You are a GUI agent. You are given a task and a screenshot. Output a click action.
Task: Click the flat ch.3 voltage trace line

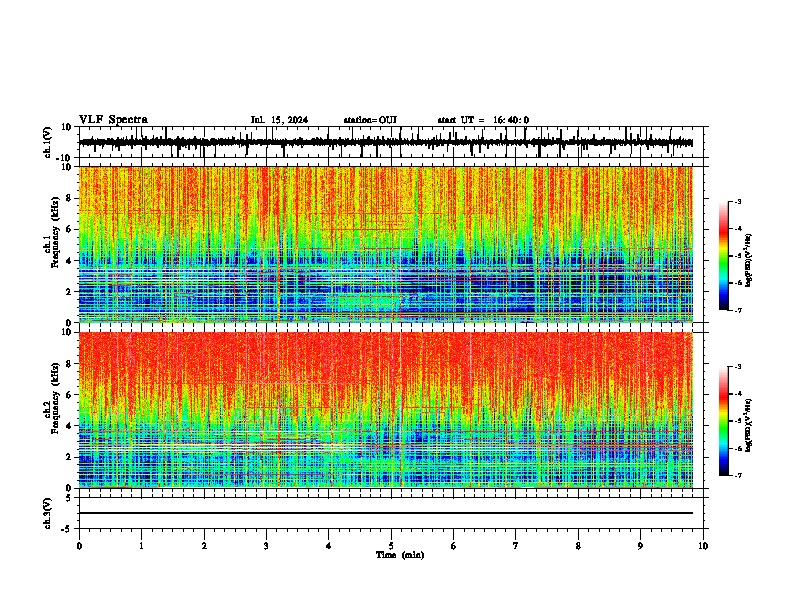tap(386, 513)
